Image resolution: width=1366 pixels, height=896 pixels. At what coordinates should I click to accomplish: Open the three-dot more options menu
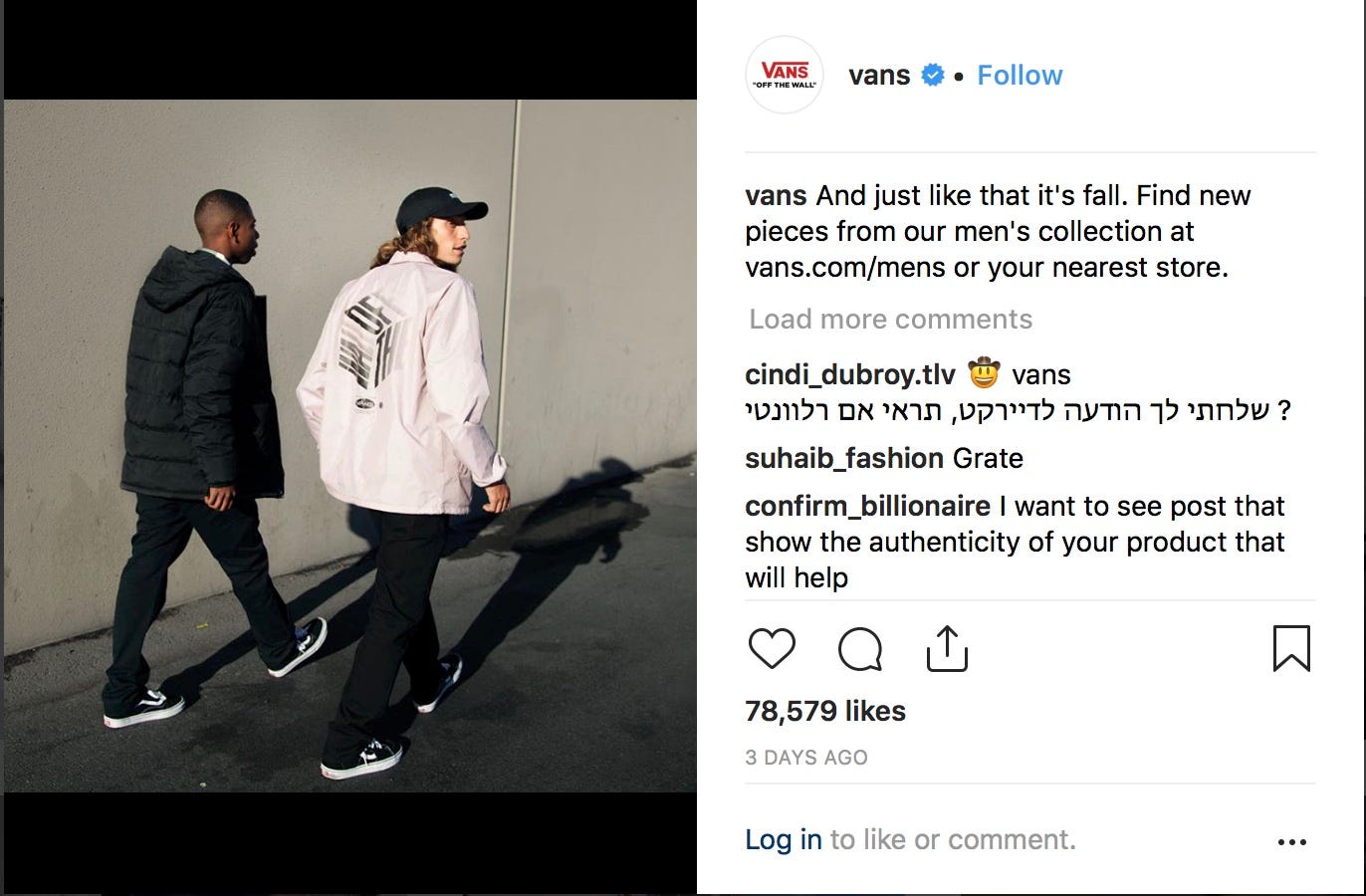(x=1291, y=842)
